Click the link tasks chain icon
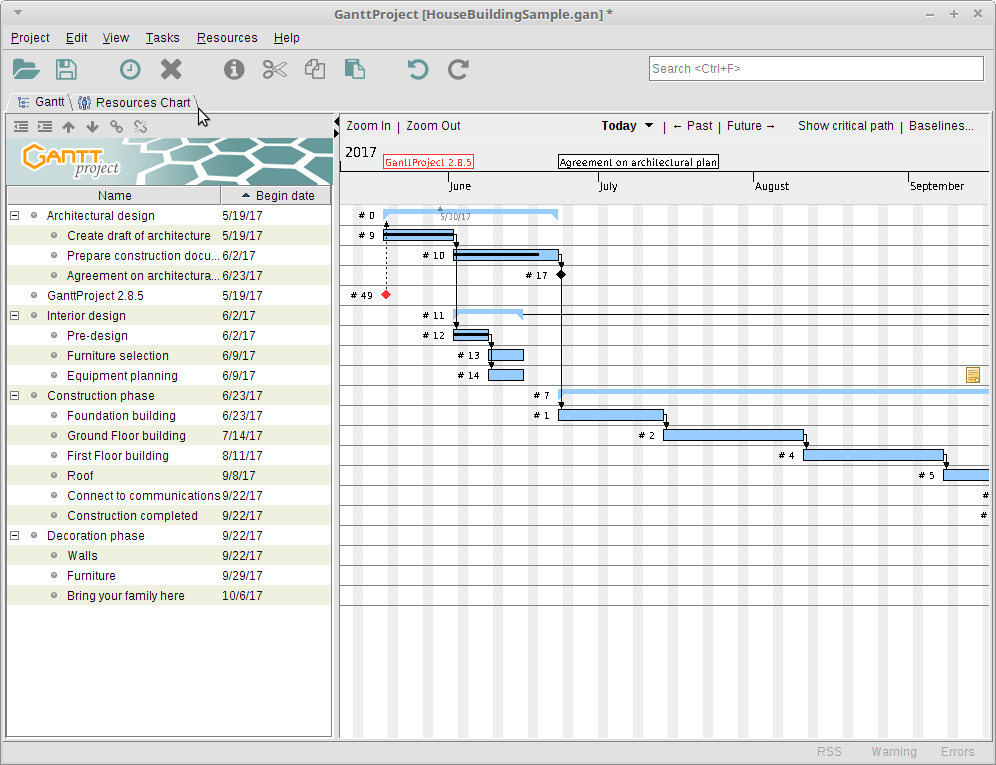The height and width of the screenshot is (765, 996). click(x=116, y=127)
